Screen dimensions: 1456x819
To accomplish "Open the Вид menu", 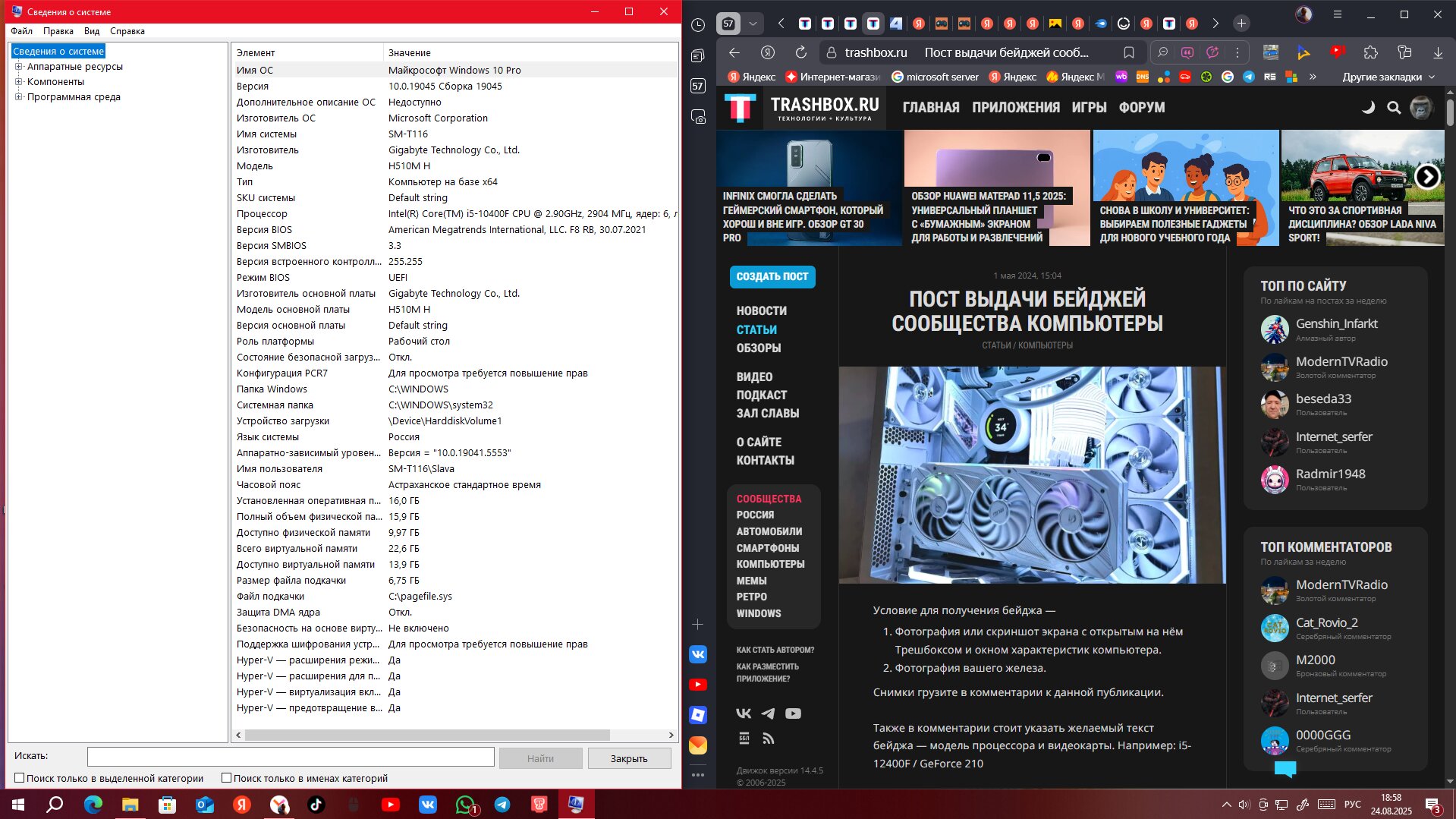I will tap(92, 31).
